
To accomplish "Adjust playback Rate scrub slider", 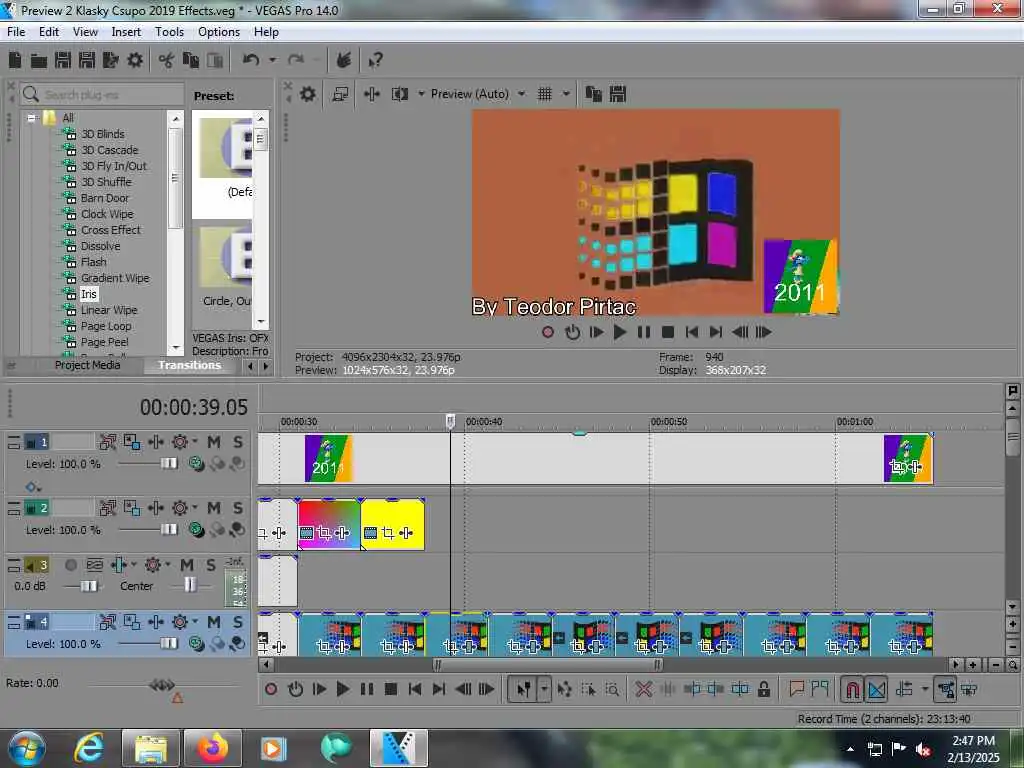I will click(x=162, y=684).
